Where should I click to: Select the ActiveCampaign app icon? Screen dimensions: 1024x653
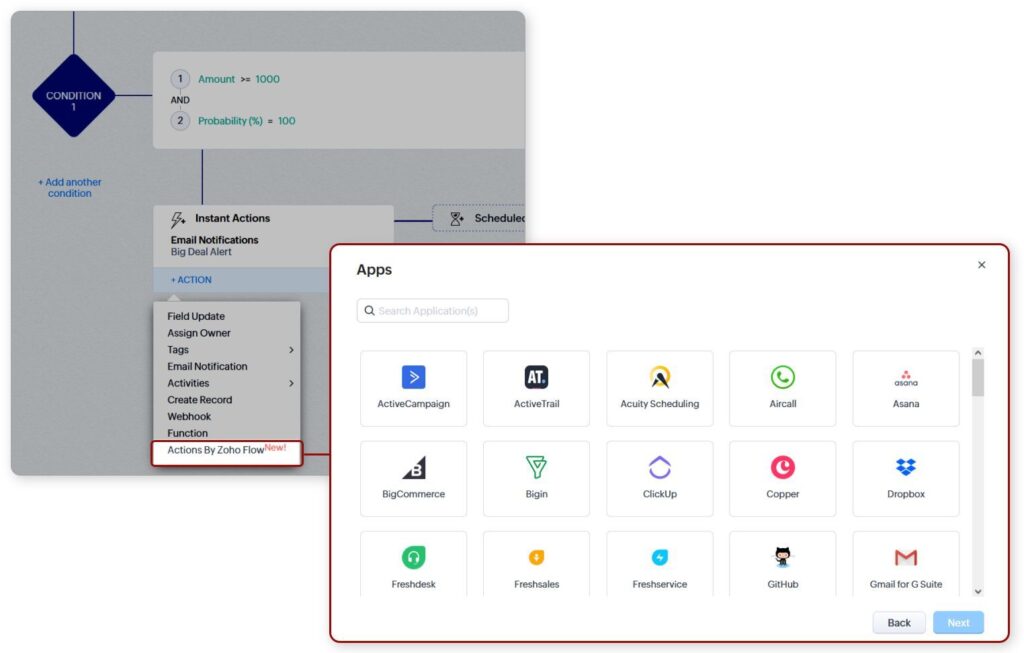[x=413, y=377]
